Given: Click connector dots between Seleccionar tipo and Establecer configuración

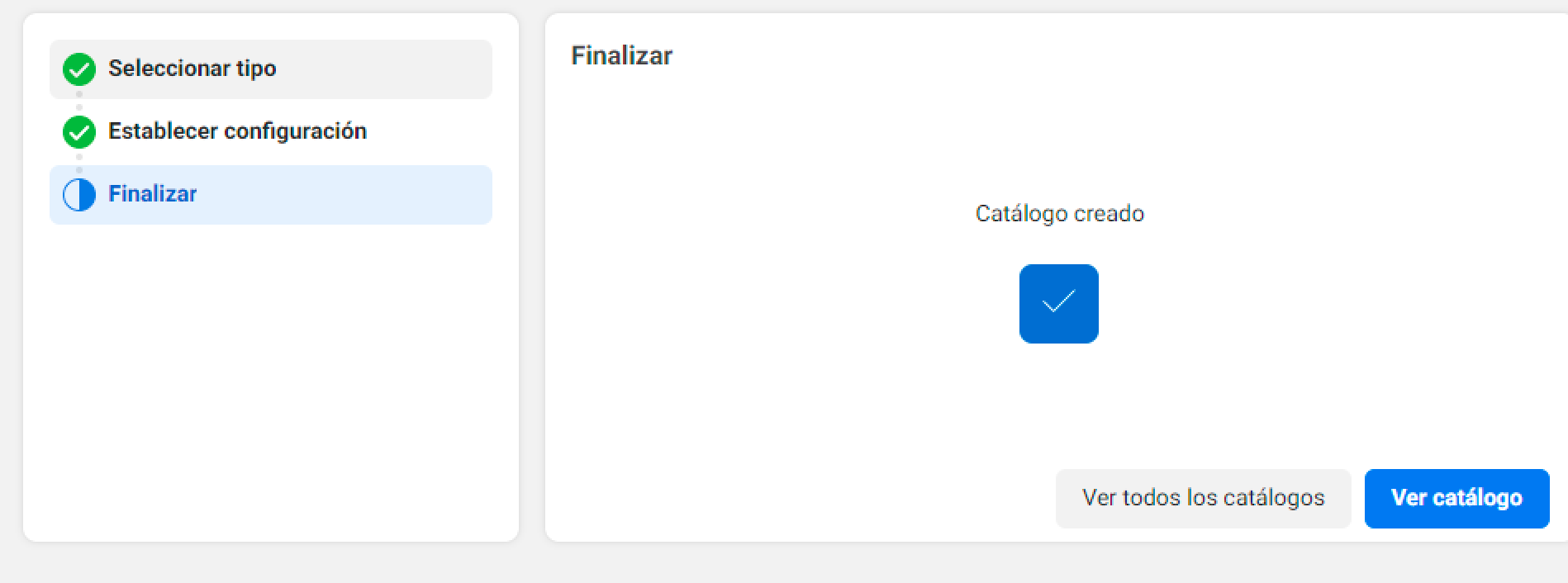Looking at the screenshot, I should 79,101.
